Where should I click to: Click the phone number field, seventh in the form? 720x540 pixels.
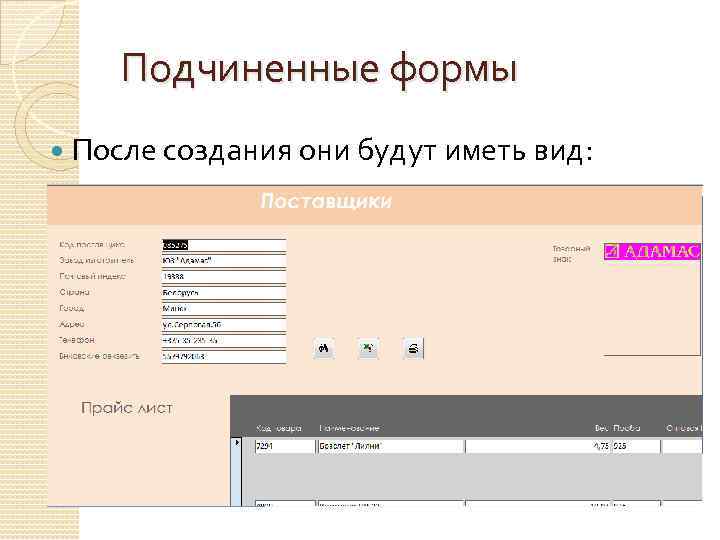click(224, 340)
